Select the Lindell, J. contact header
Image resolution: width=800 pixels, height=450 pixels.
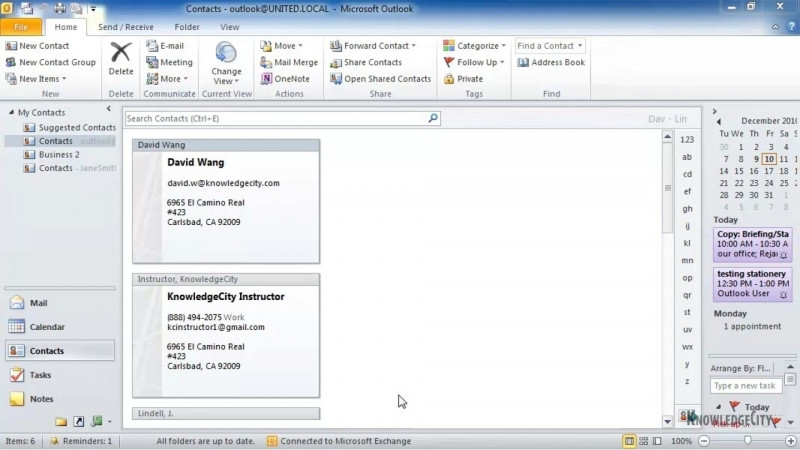(226, 413)
